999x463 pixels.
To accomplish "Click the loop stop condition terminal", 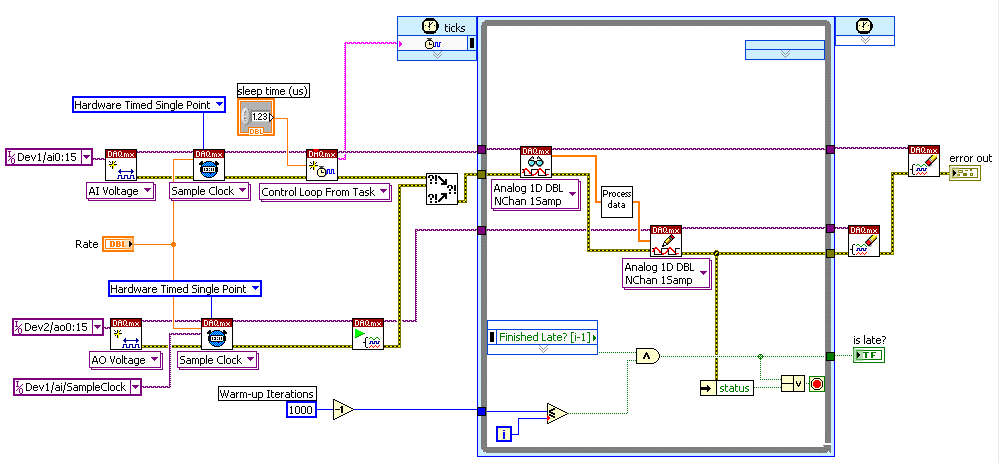I will (x=816, y=385).
